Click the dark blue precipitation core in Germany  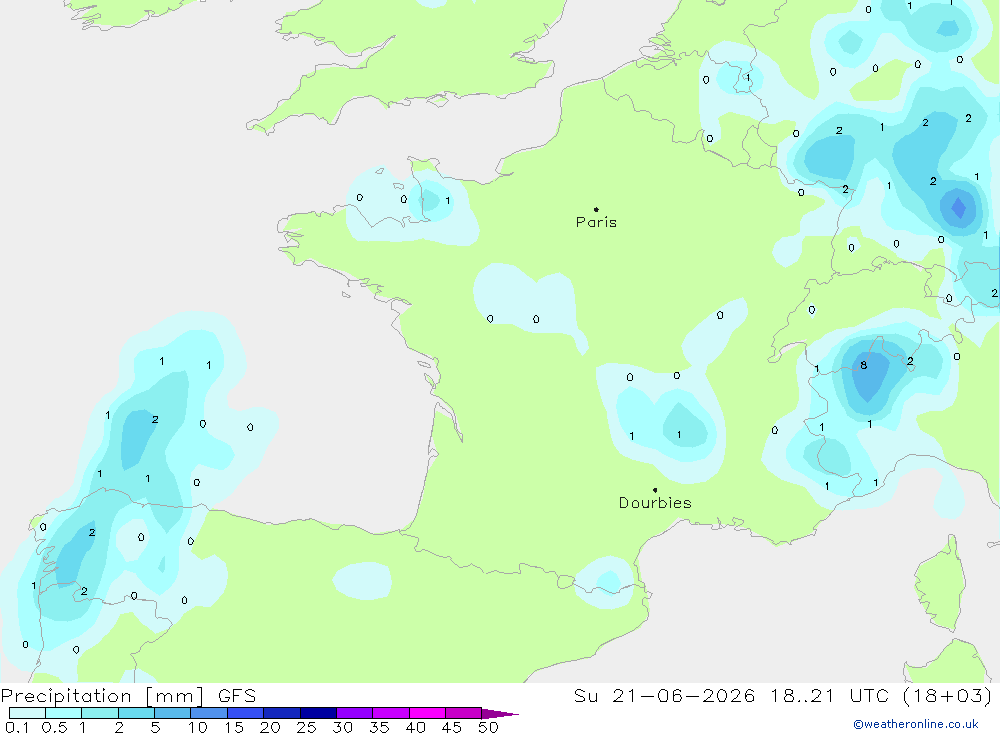point(958,208)
